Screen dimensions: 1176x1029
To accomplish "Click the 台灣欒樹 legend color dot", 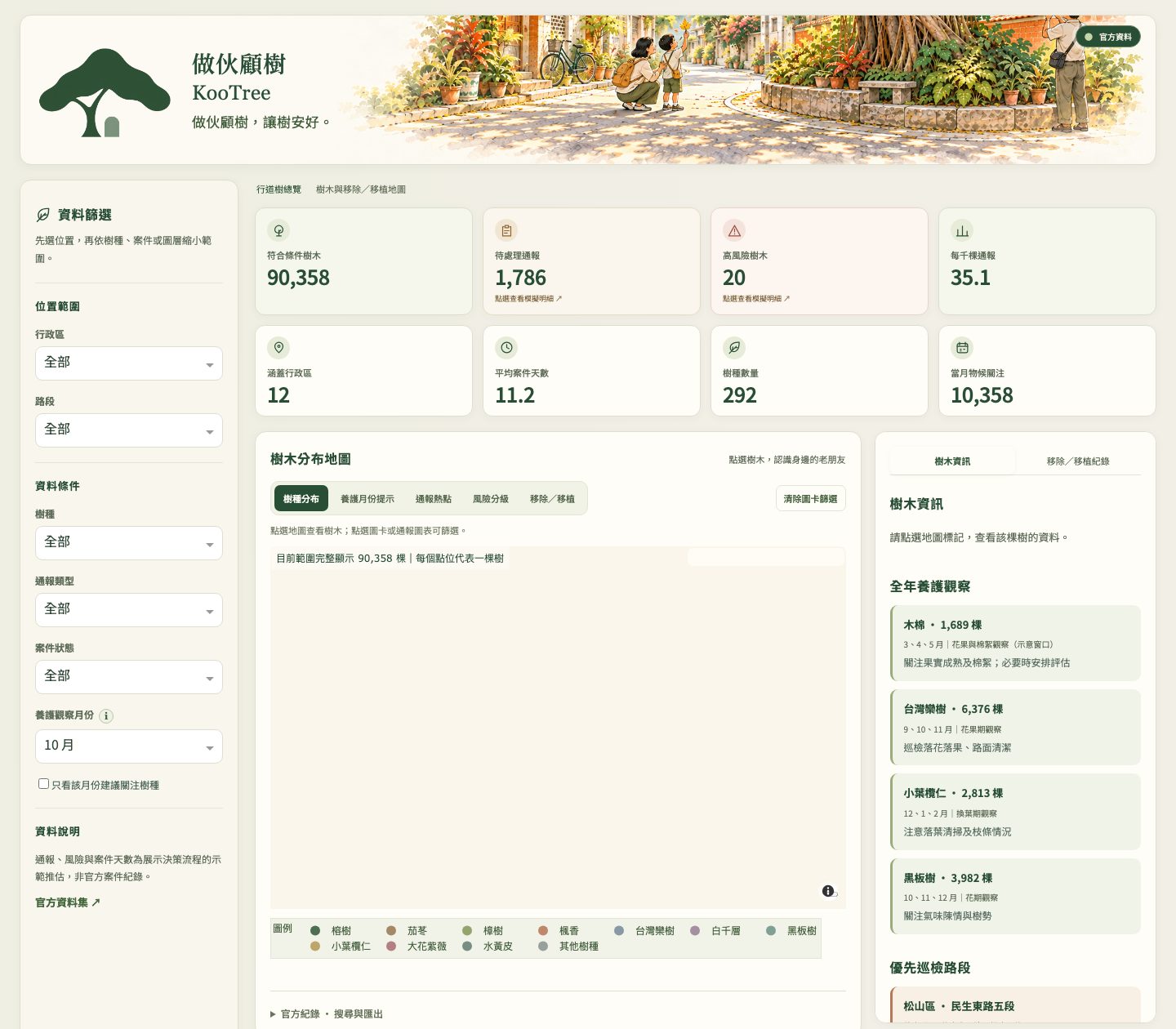I will tap(619, 930).
